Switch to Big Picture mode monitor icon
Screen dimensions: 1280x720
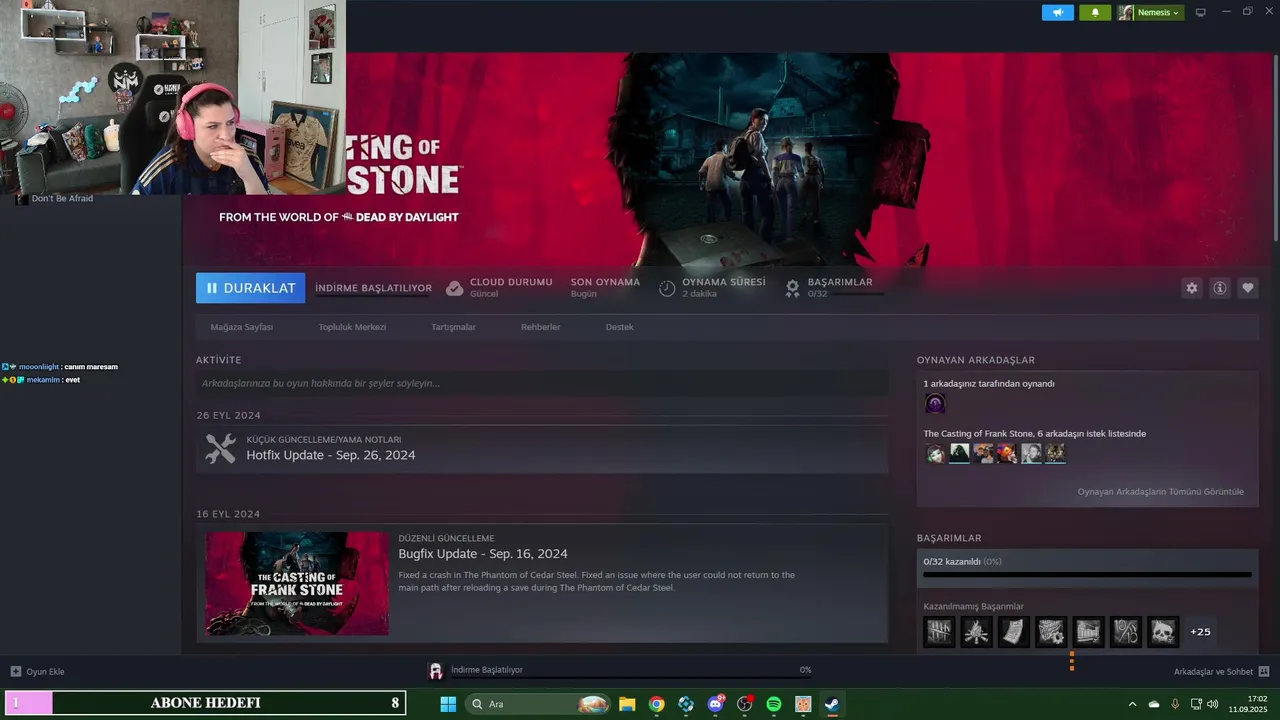pyautogui.click(x=1201, y=13)
